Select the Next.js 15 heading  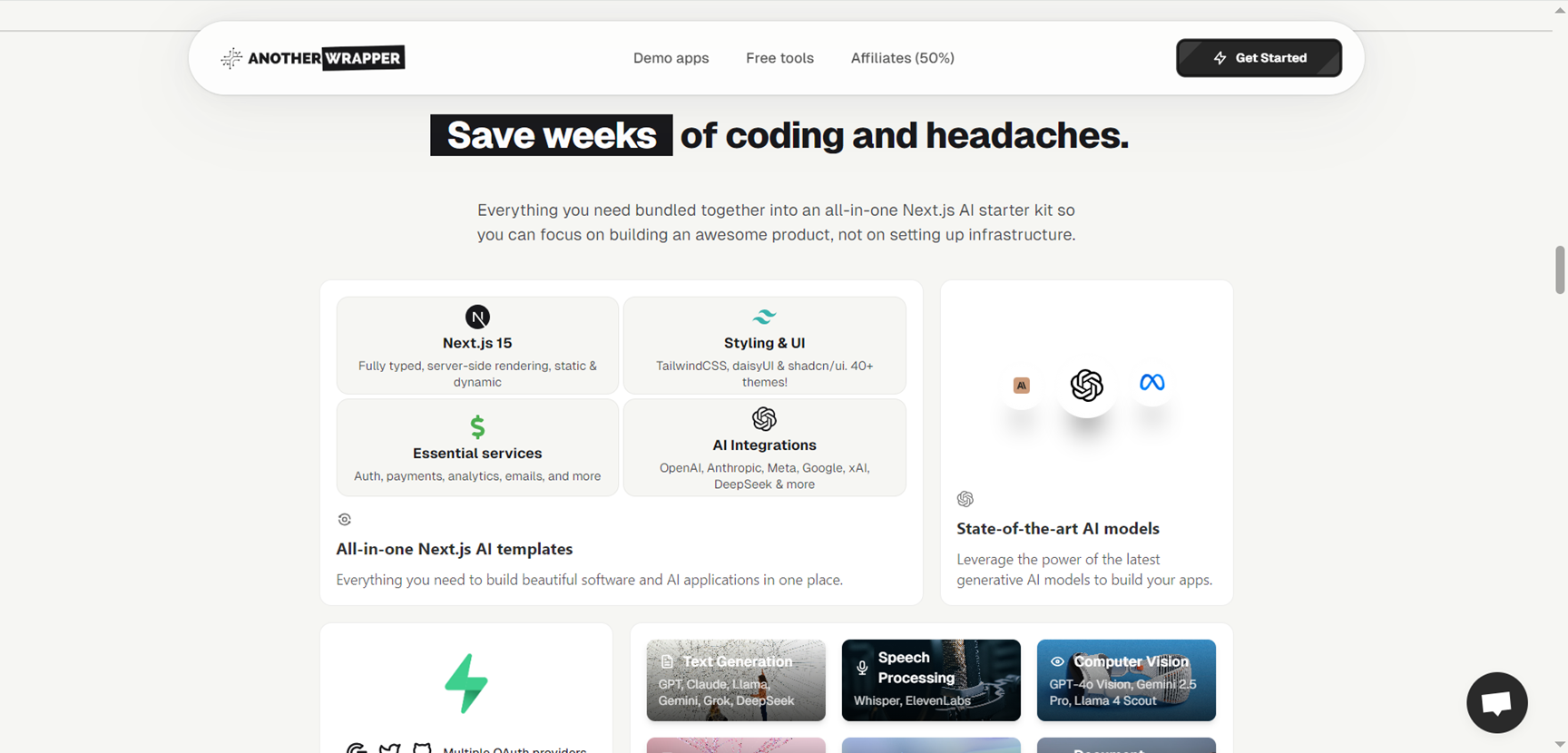coord(477,343)
